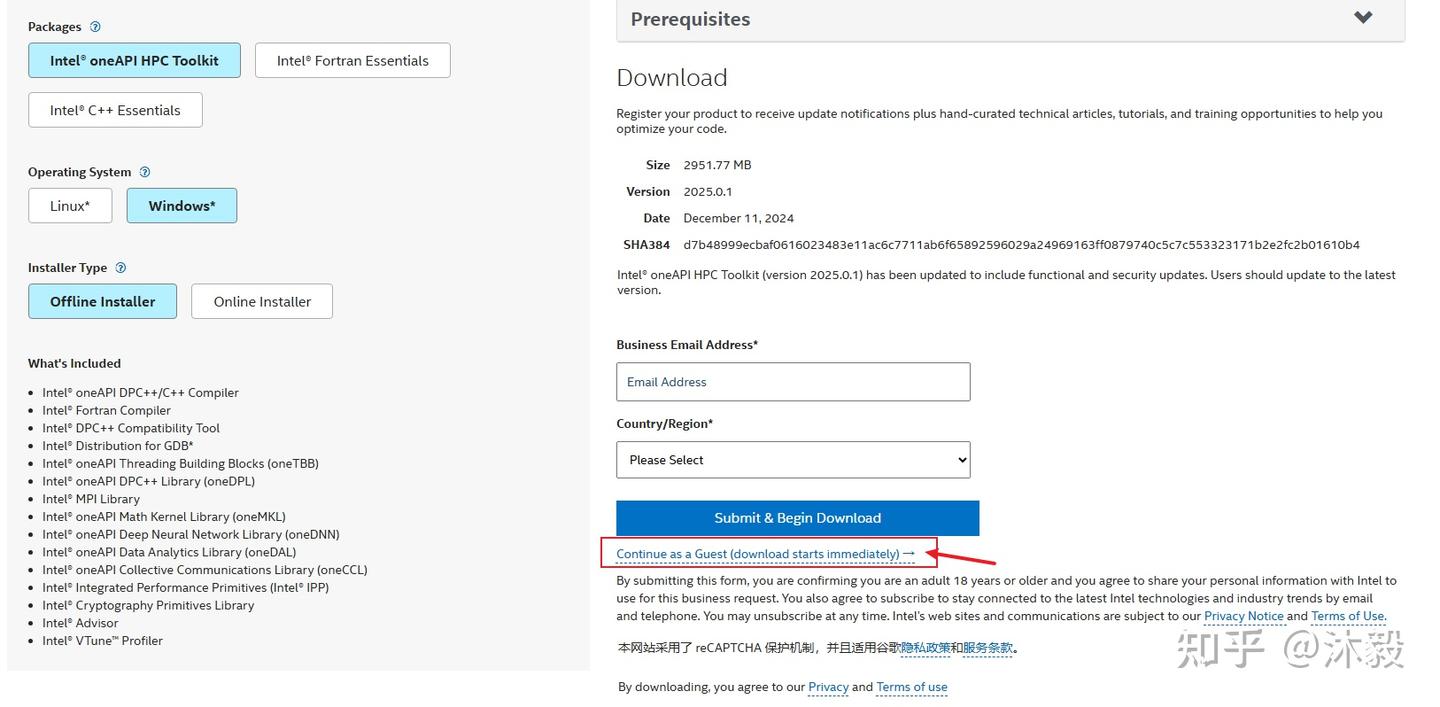Image resolution: width=1440 pixels, height=707 pixels.
Task: Choose Intel Fortran Essentials package
Action: pos(352,61)
